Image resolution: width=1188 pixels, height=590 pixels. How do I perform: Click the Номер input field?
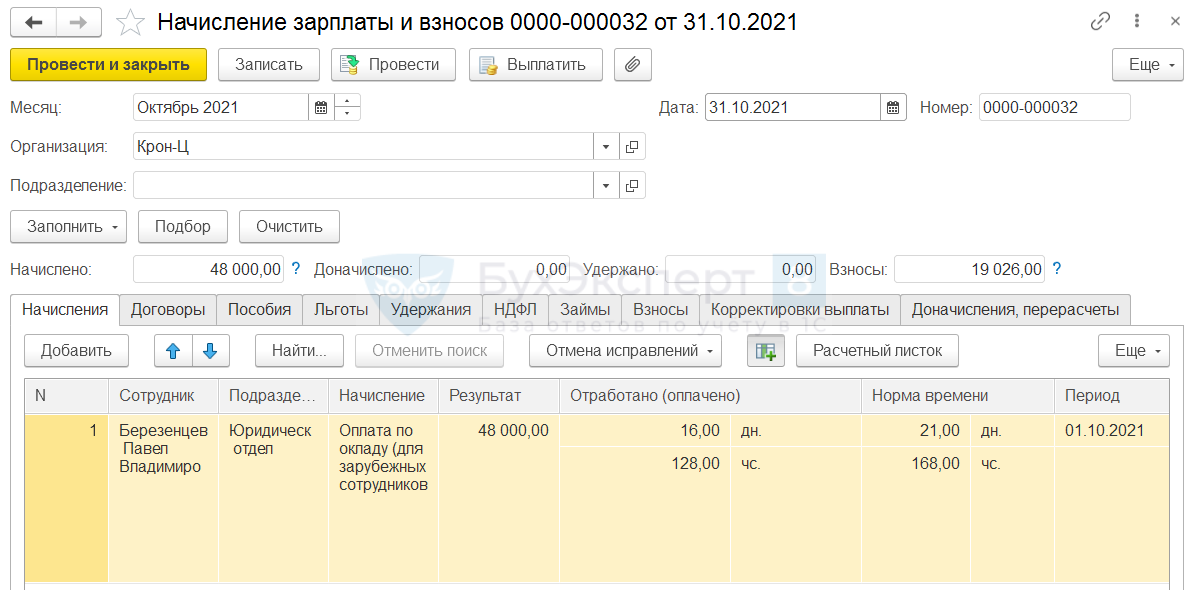click(1054, 107)
